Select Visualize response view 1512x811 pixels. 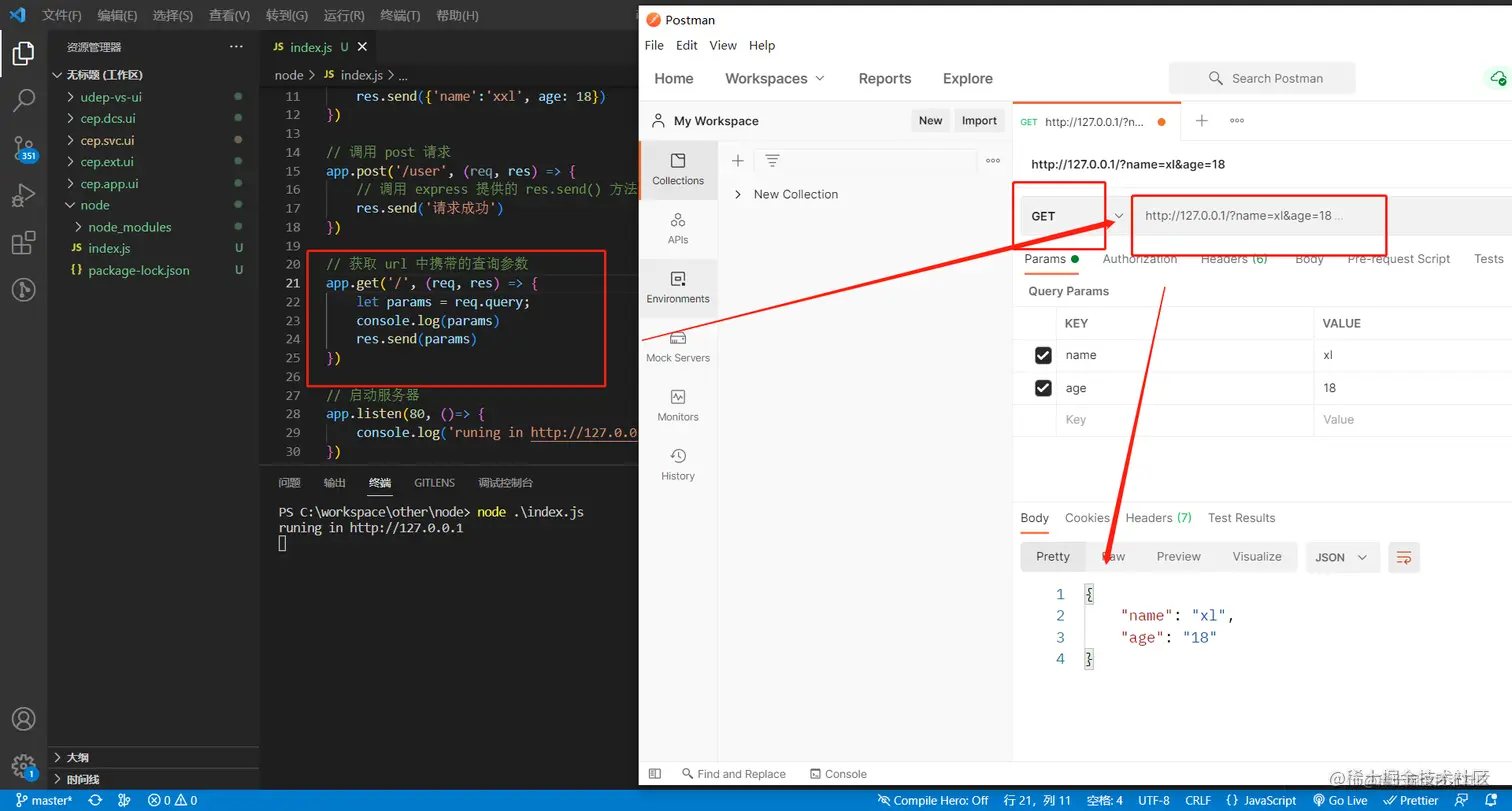click(x=1257, y=557)
